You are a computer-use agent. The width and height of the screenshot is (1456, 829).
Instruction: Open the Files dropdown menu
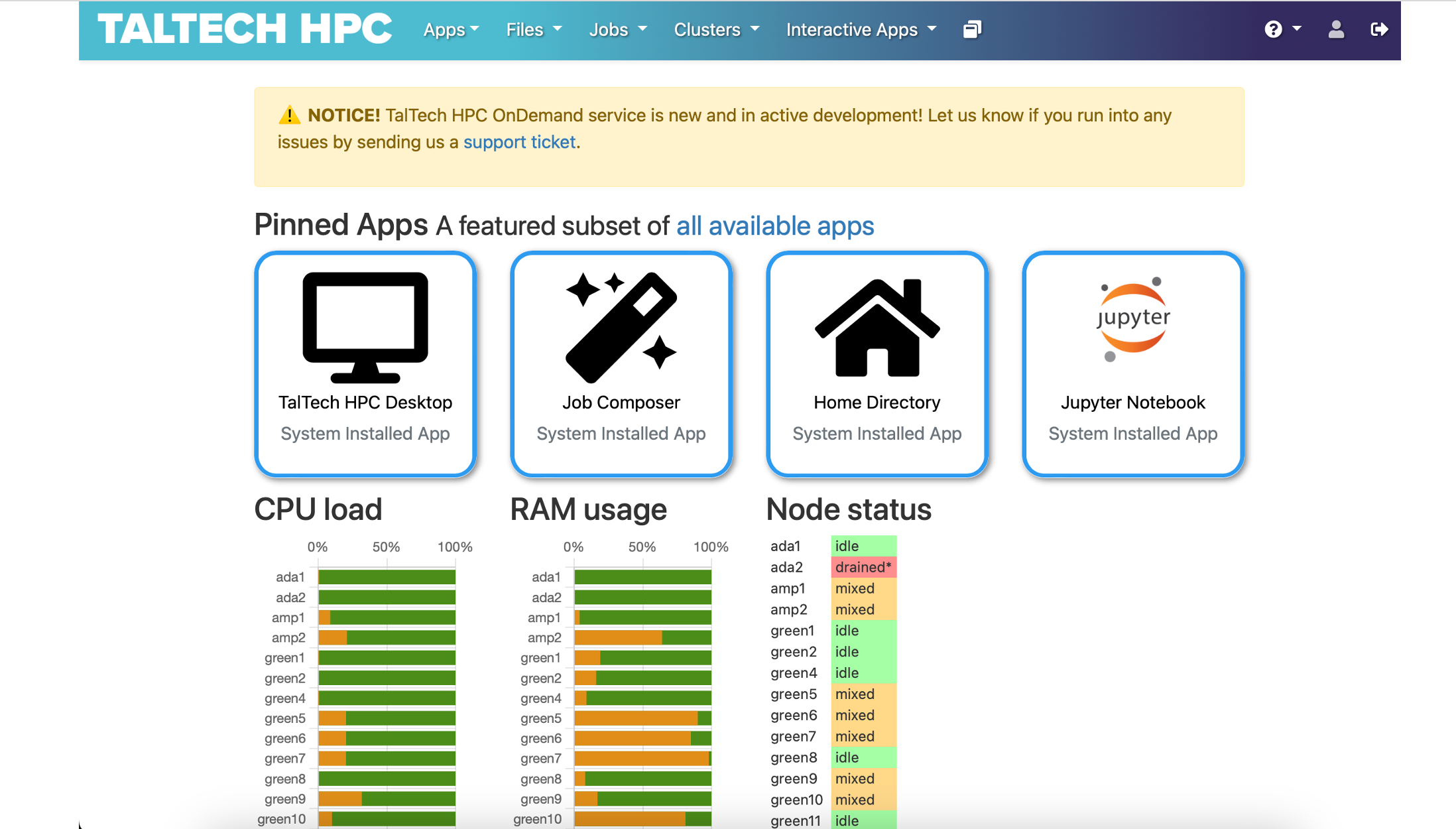[534, 30]
